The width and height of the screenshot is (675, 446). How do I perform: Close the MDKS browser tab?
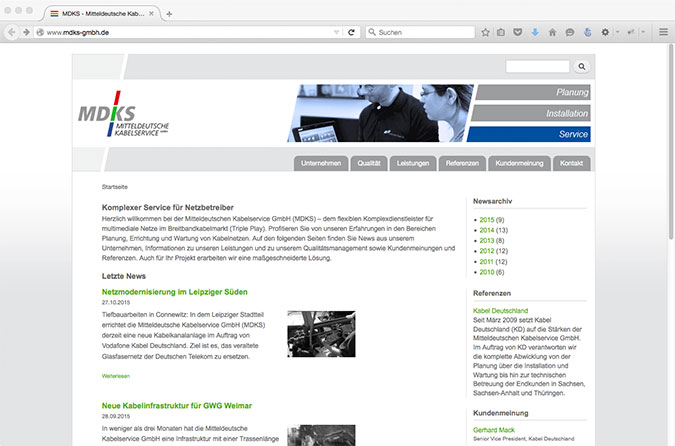pyautogui.click(x=152, y=14)
